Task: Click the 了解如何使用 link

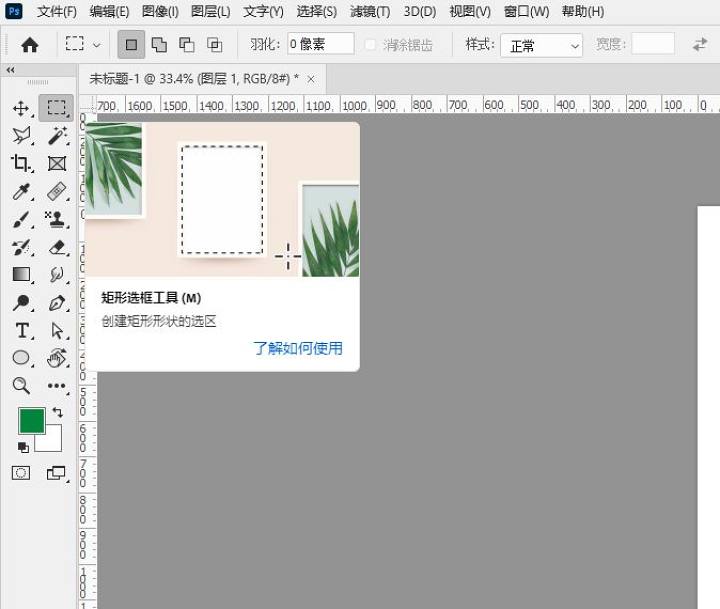Action: pyautogui.click(x=298, y=348)
